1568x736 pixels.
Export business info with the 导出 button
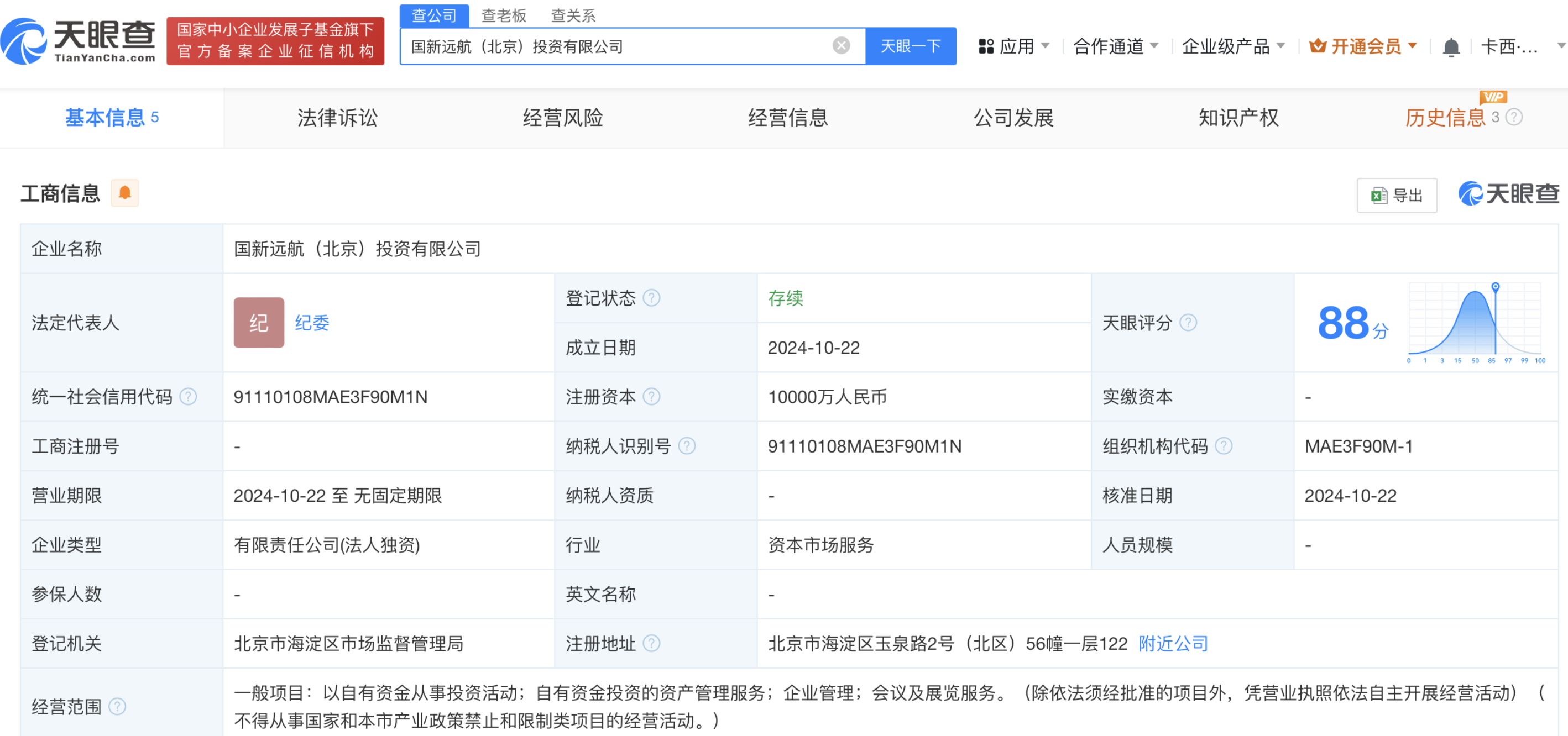click(1397, 195)
